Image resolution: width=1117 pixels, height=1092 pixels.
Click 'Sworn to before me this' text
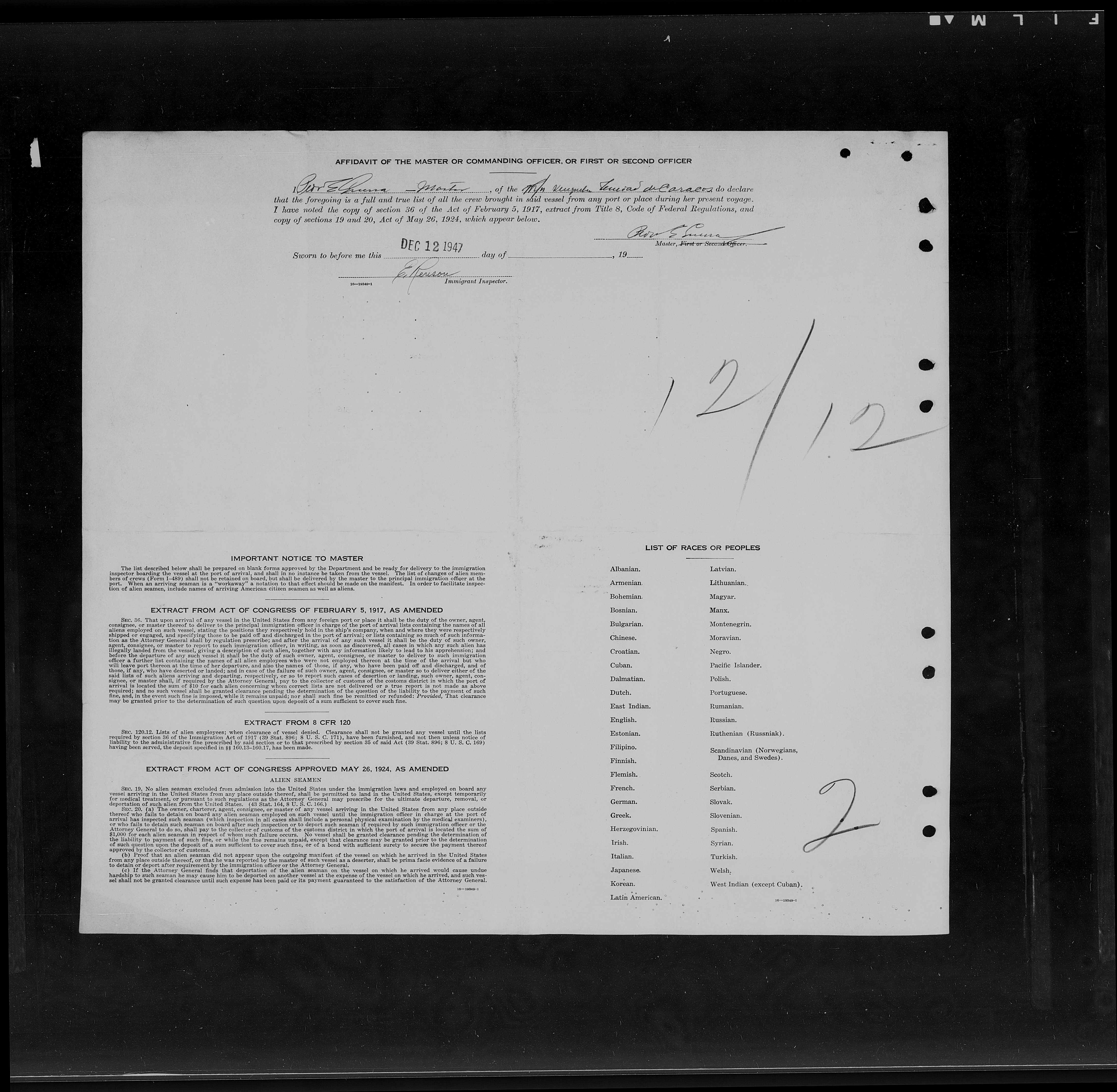337,255
